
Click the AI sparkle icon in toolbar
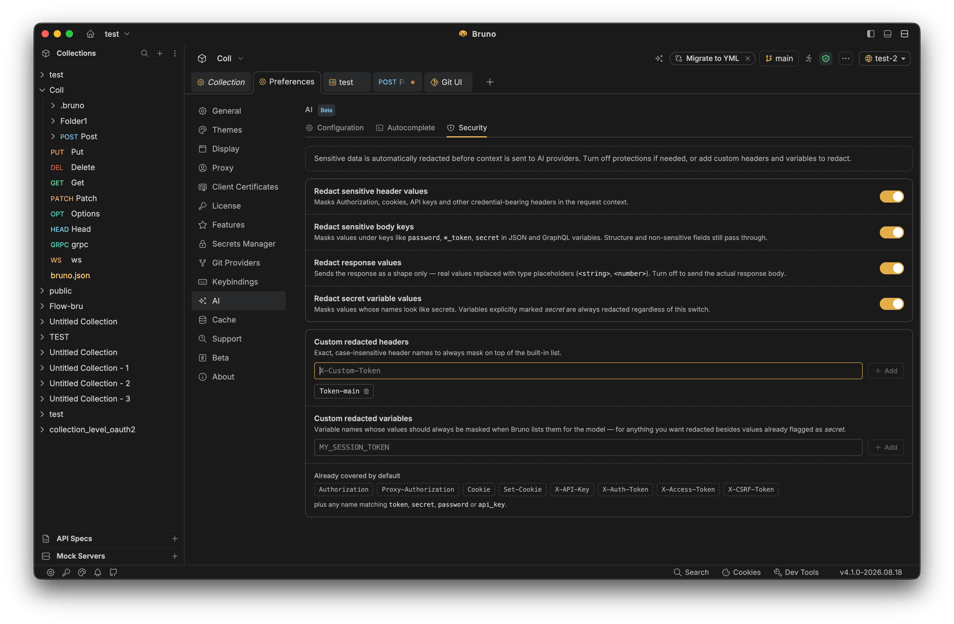pyautogui.click(x=659, y=58)
